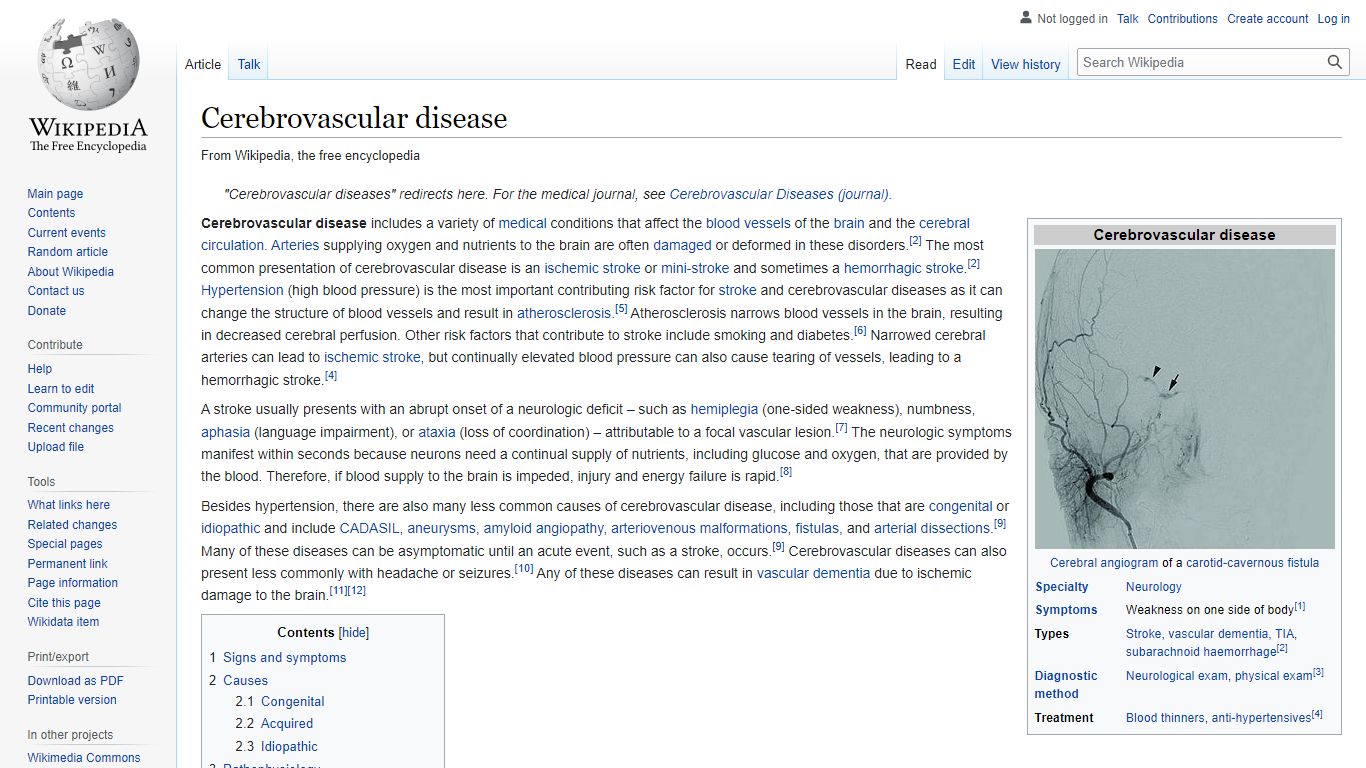Click Neurology in infobox Specialty row

click(1153, 587)
